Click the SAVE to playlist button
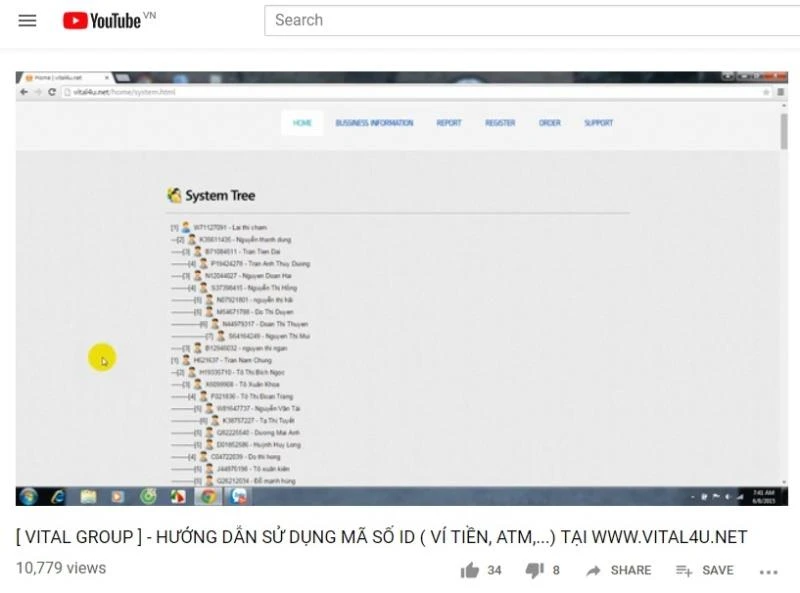Screen dimensions: 800x593 tap(705, 570)
